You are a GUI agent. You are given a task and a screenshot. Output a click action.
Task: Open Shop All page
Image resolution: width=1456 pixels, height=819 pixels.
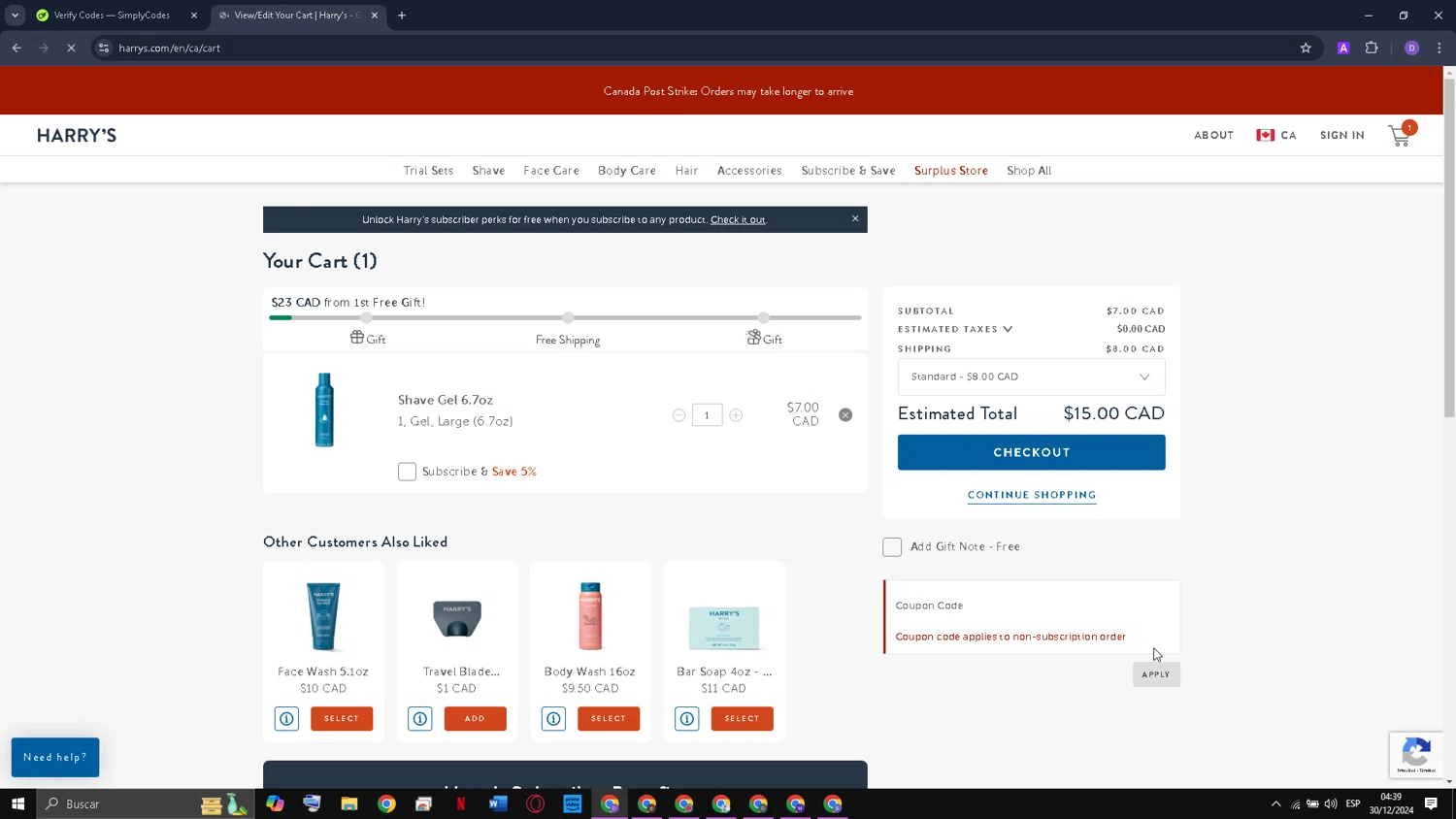[x=1029, y=170]
